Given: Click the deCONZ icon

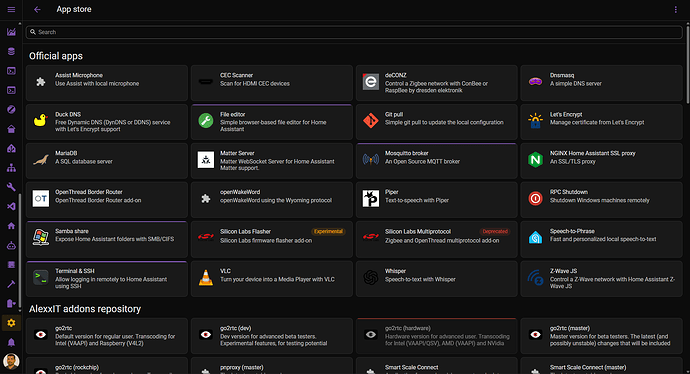Looking at the screenshot, I should pyautogui.click(x=371, y=82).
